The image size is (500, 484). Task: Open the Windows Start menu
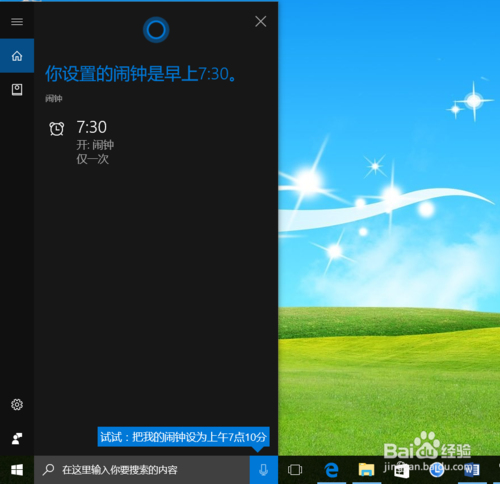click(x=17, y=470)
